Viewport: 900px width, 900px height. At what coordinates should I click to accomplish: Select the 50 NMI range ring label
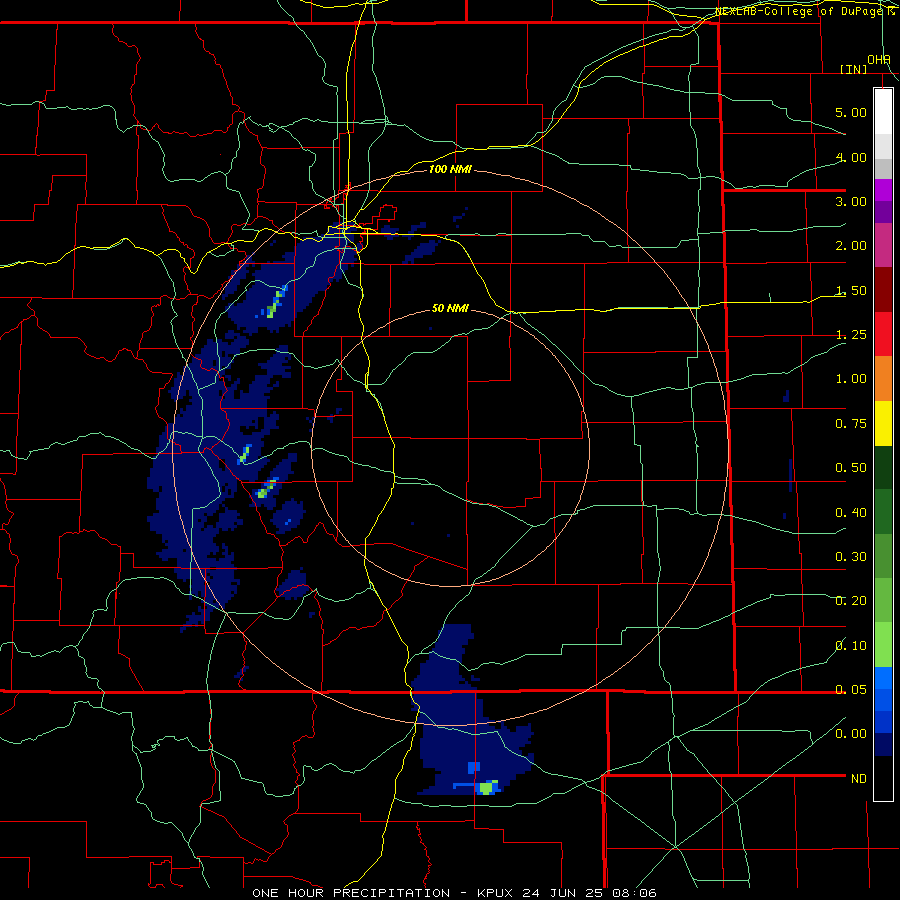pyautogui.click(x=450, y=308)
